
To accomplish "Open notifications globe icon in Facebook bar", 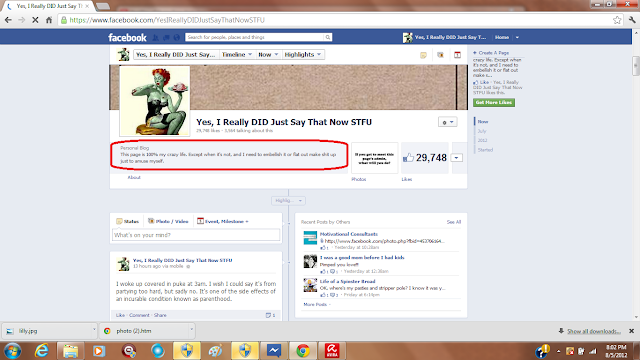I will click(177, 38).
